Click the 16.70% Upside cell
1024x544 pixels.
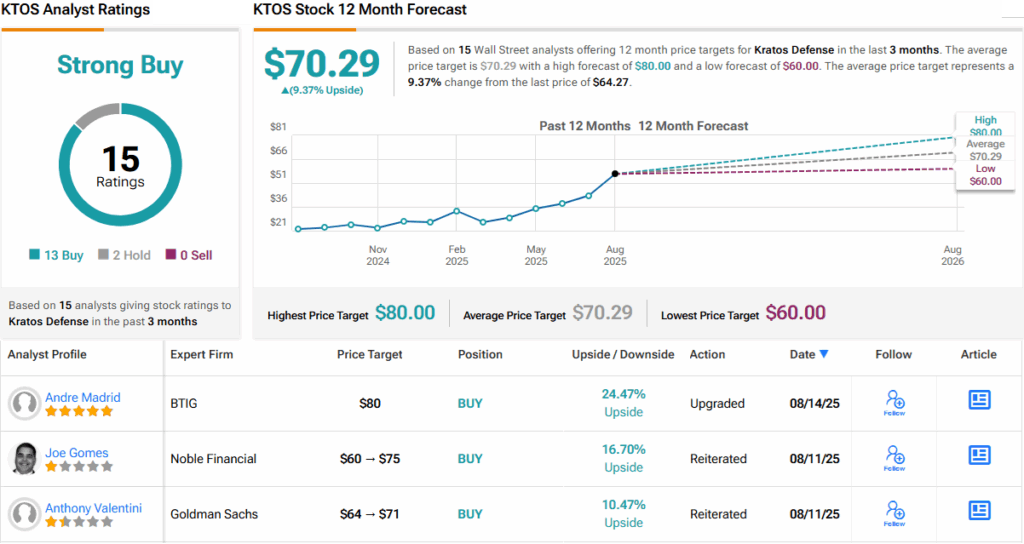[624, 458]
